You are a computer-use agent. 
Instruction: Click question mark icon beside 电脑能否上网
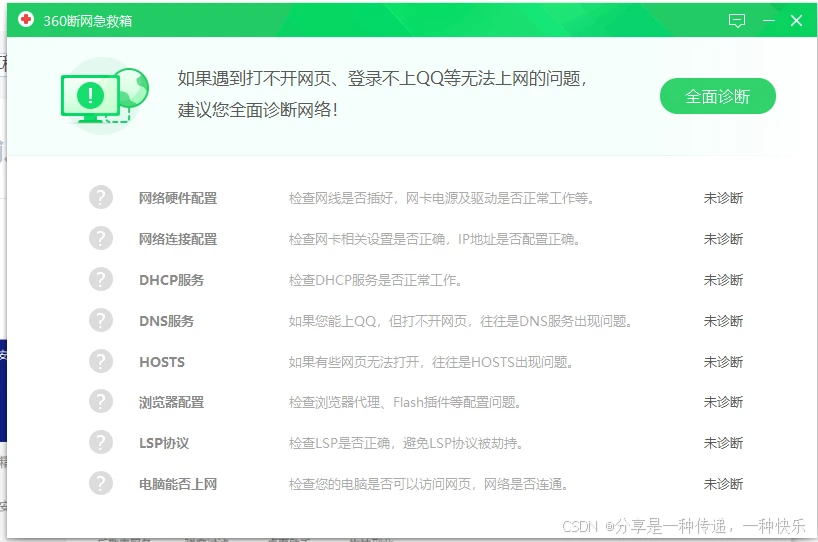[101, 484]
